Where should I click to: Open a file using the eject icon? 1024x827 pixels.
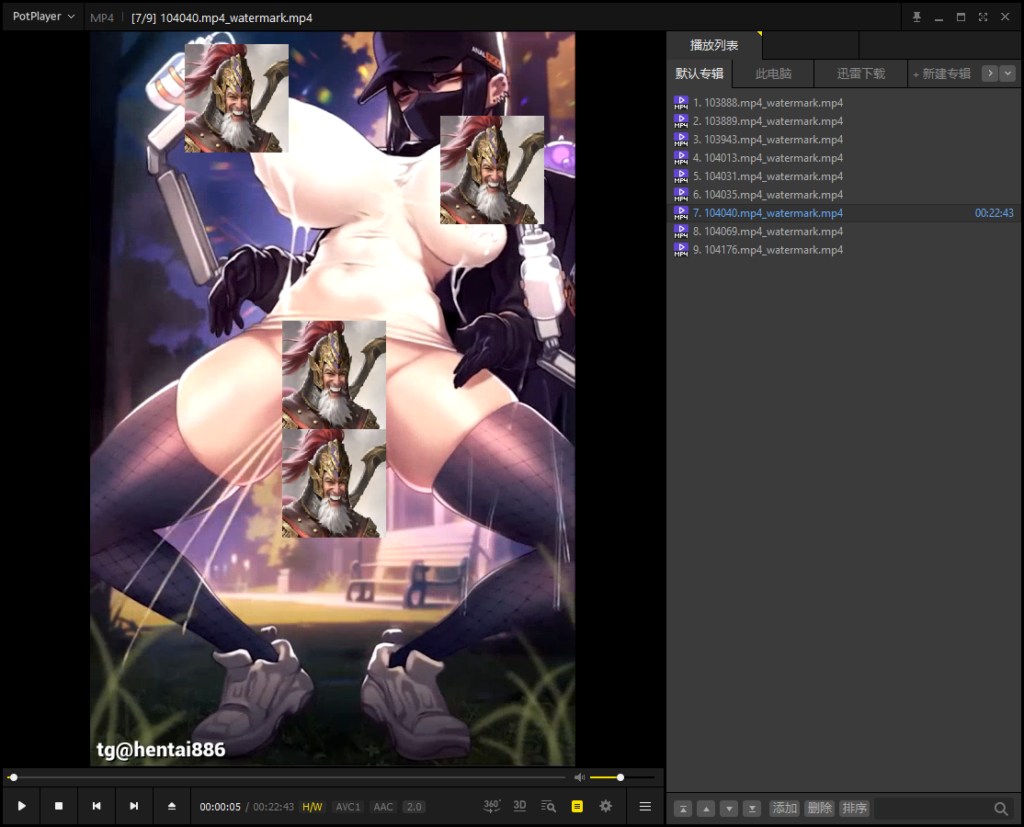click(172, 806)
